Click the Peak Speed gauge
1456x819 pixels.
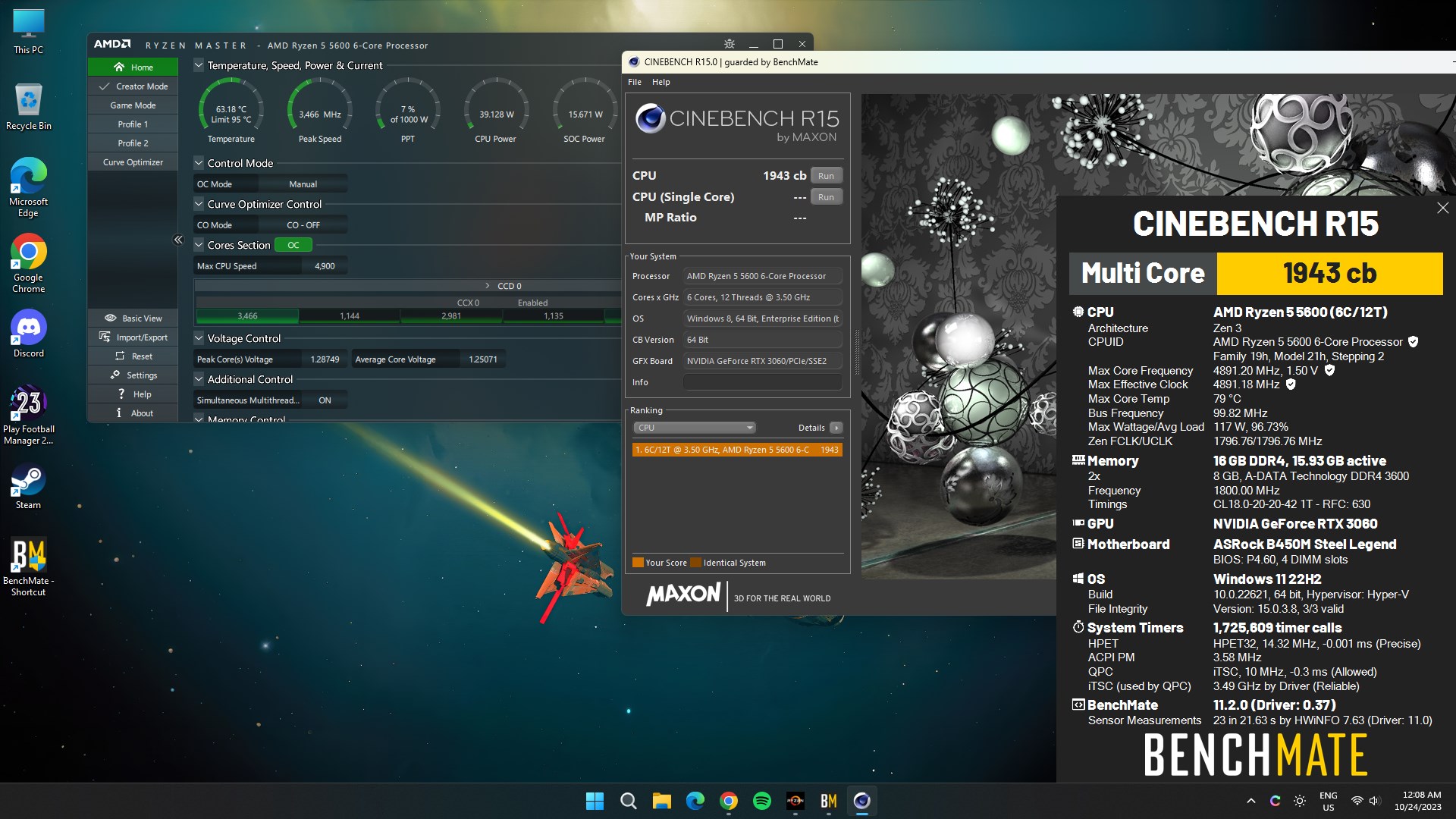[x=320, y=110]
